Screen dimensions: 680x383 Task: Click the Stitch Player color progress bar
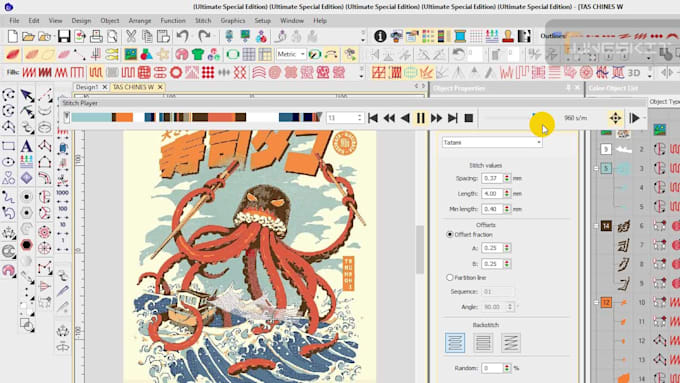[x=196, y=117]
